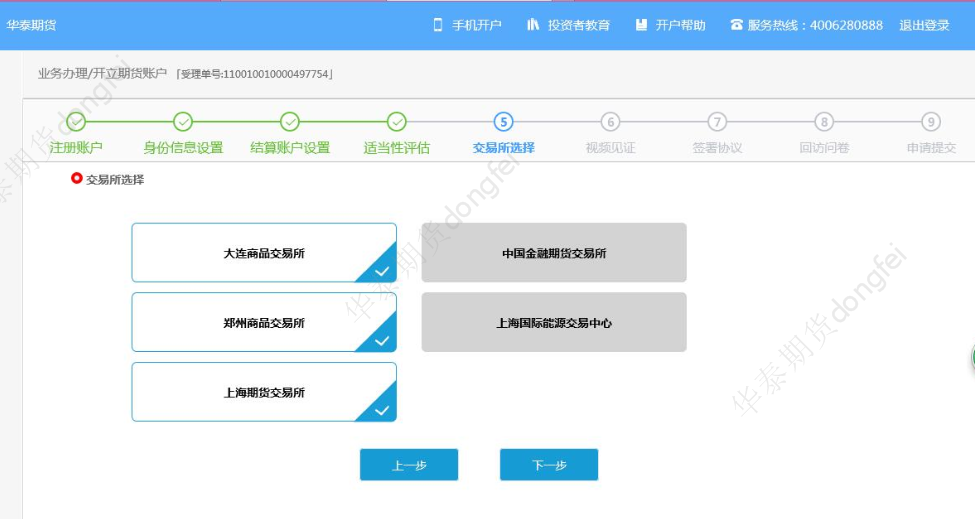The height and width of the screenshot is (519, 975).
Task: Click the 上一步 button
Action: [409, 465]
